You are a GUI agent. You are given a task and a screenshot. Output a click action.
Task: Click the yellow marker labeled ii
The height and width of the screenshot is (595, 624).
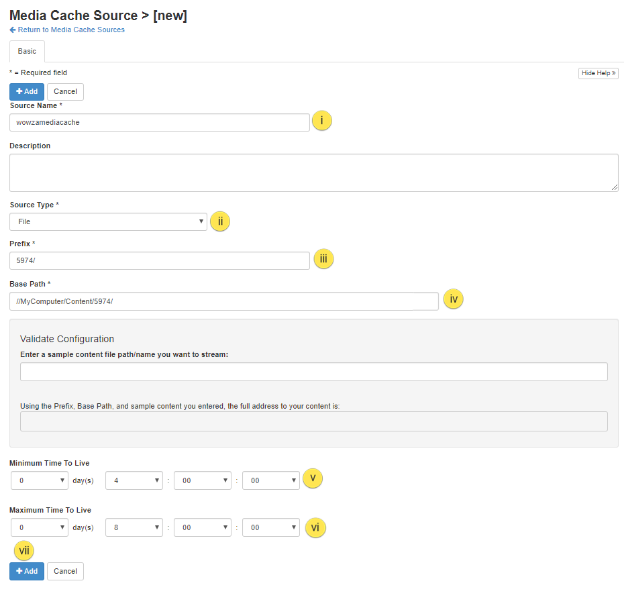click(x=220, y=221)
